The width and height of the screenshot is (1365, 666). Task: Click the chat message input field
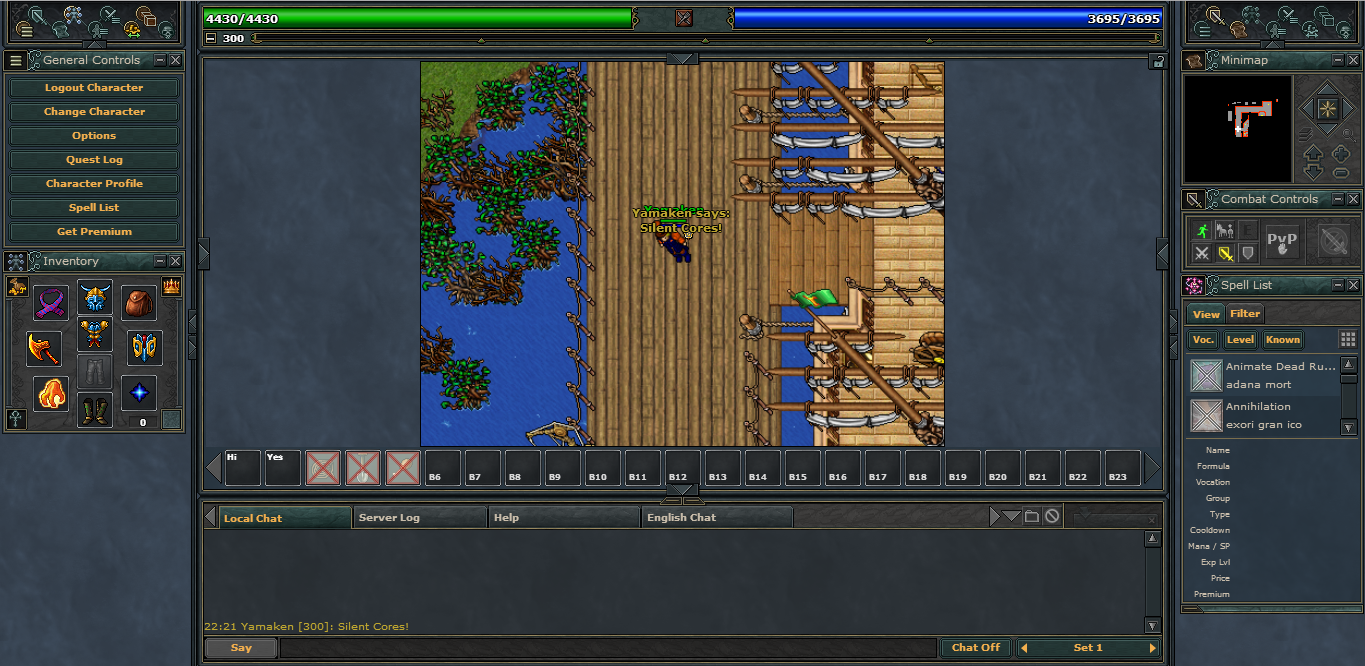[x=608, y=648]
